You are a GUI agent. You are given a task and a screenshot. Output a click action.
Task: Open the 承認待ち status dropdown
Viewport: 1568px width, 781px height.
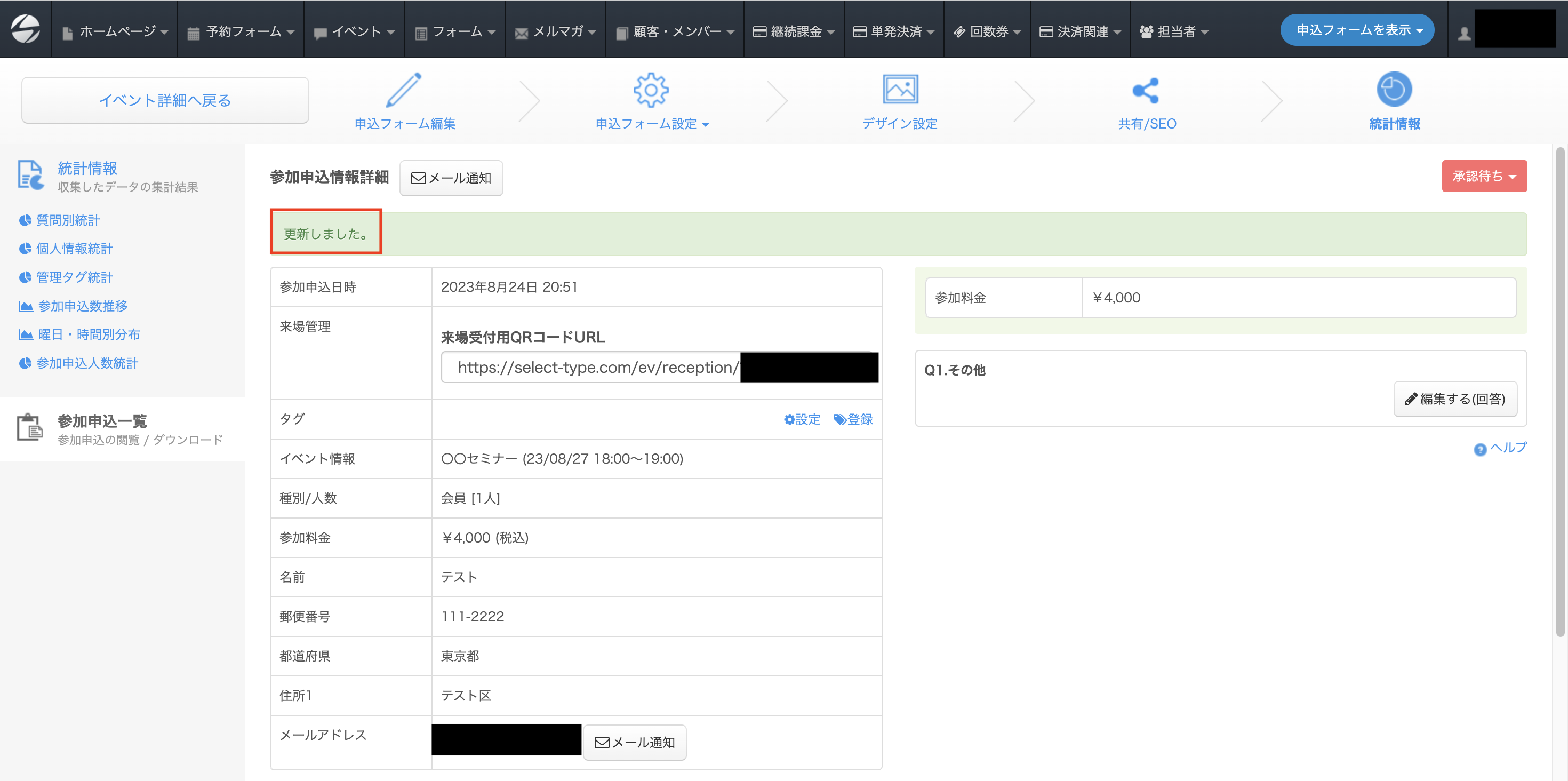pyautogui.click(x=1483, y=177)
